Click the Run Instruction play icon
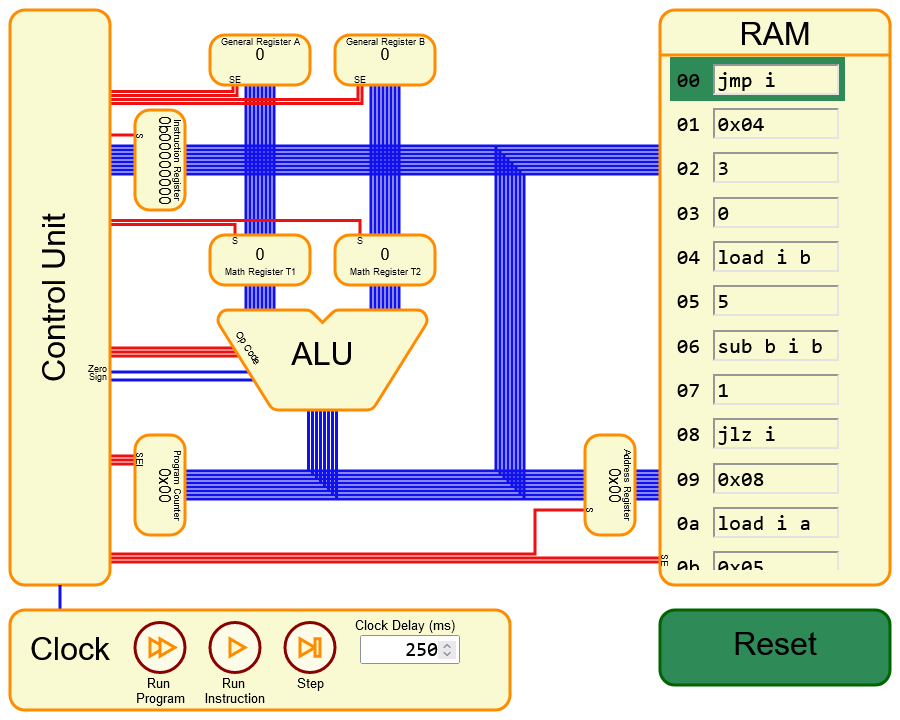The width and height of the screenshot is (900, 720). 235,648
